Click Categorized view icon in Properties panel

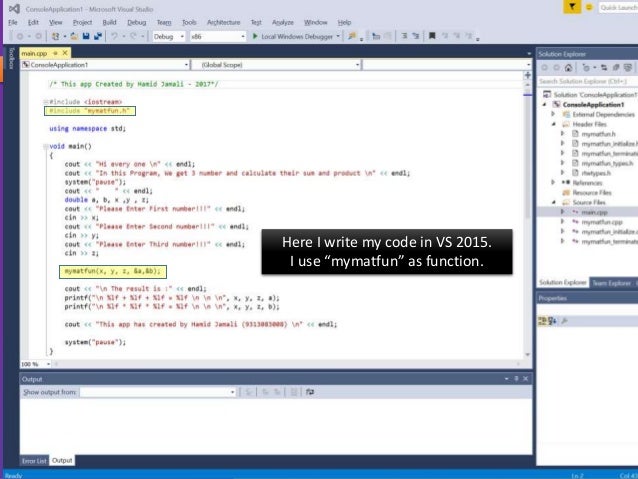coord(542,321)
